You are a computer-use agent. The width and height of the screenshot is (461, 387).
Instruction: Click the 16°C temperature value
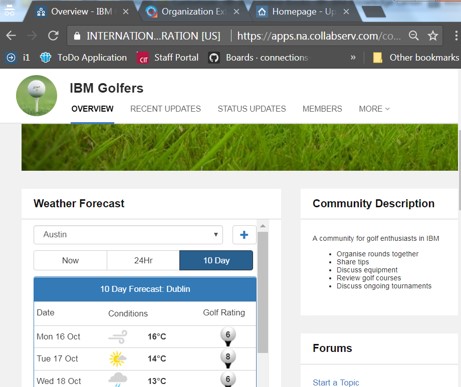tap(157, 337)
